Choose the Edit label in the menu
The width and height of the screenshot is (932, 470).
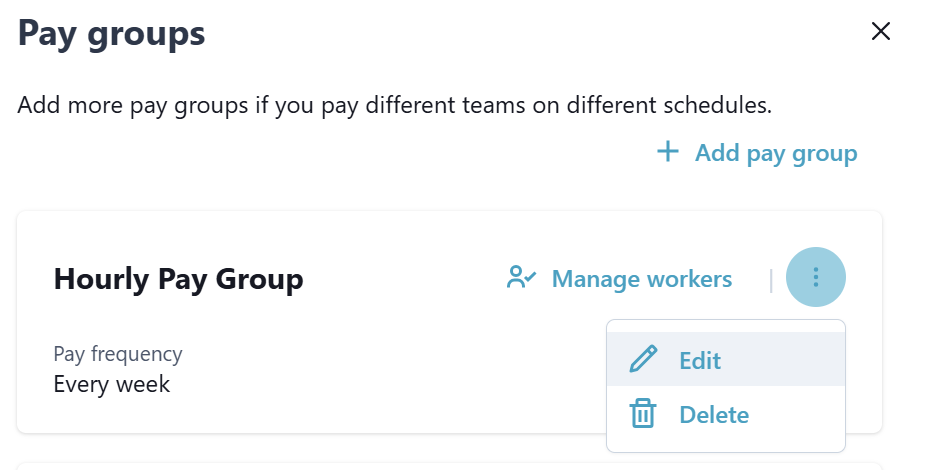click(700, 361)
